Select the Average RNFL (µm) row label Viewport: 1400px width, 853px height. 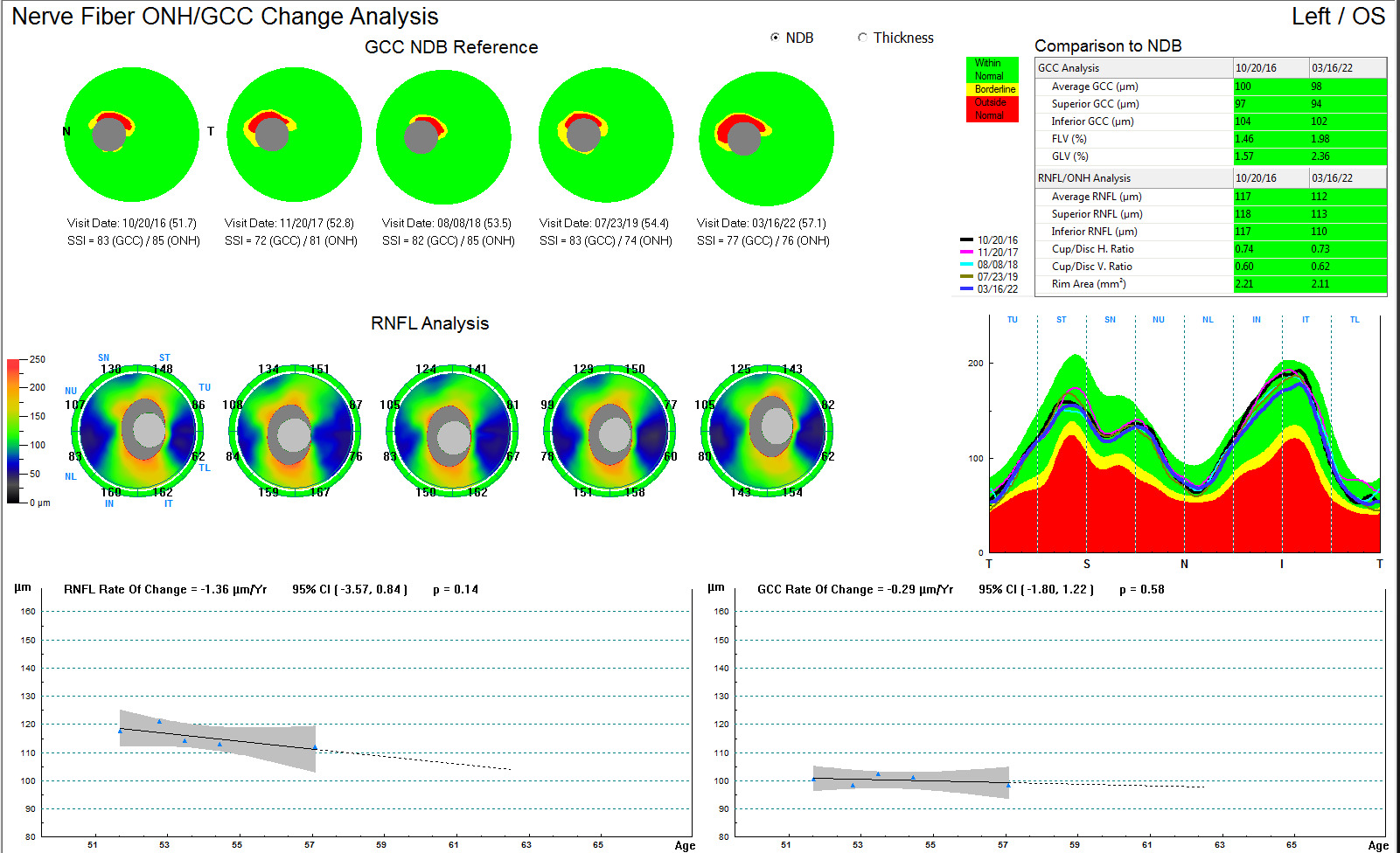[1097, 197]
